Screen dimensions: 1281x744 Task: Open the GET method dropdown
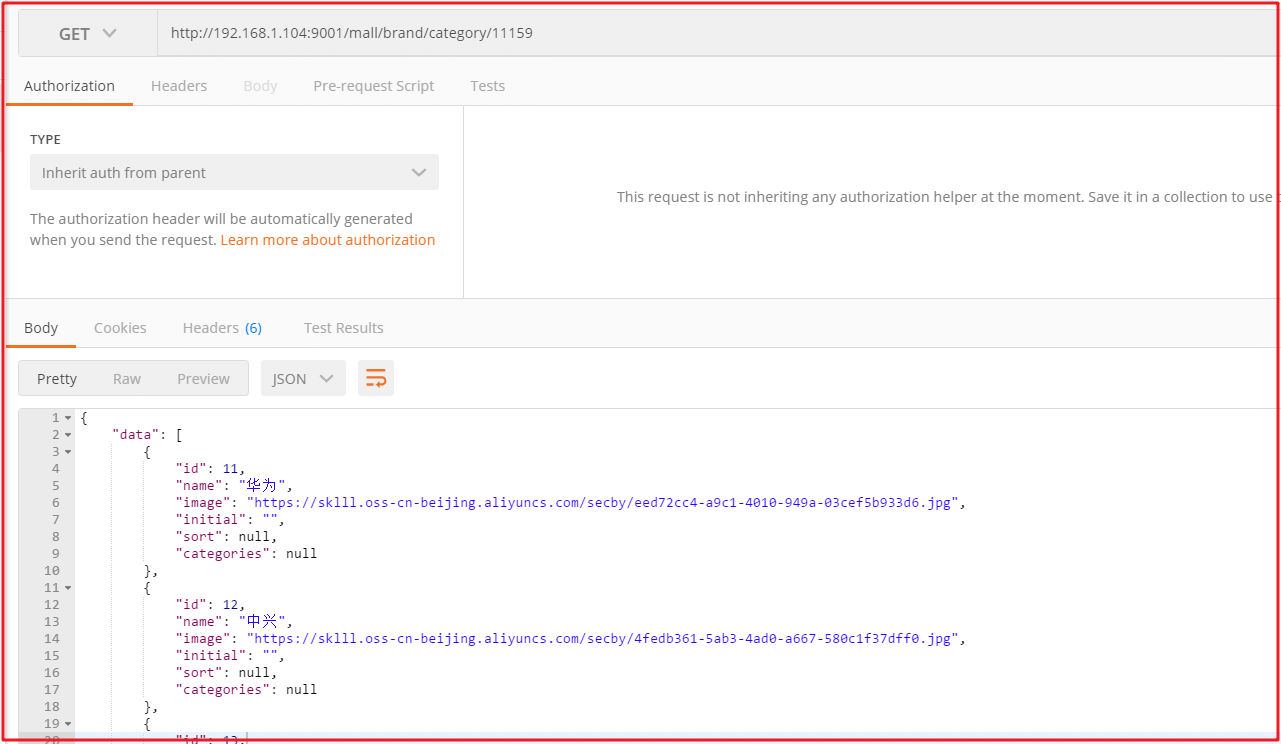88,34
